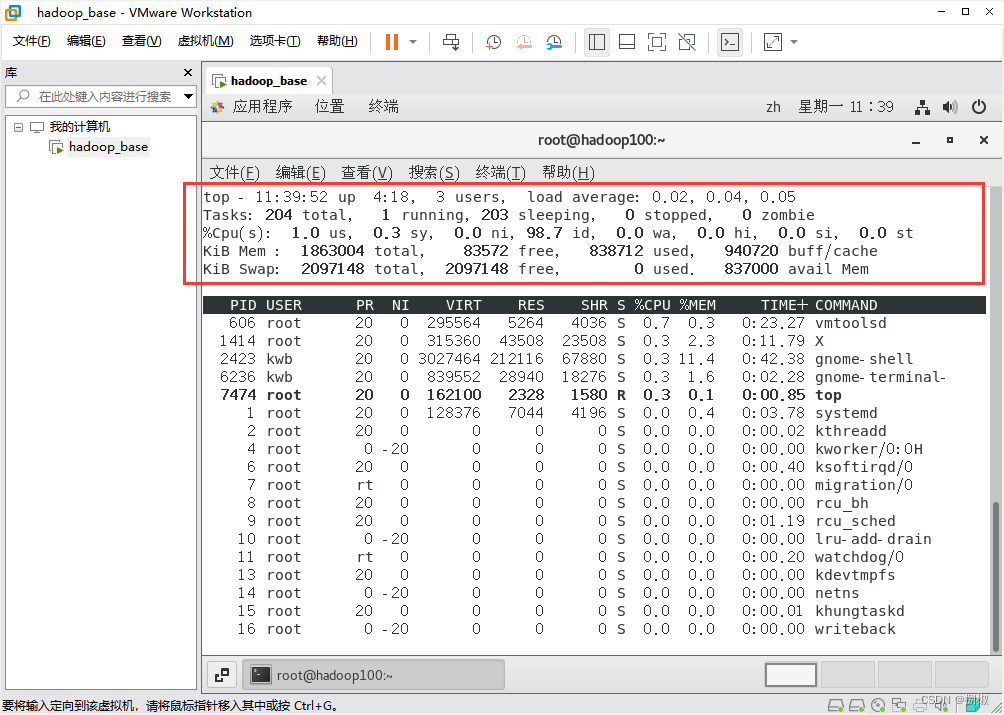Select root@hadoop100:~ taskbar window button
The image size is (1004, 715).
[x=375, y=675]
